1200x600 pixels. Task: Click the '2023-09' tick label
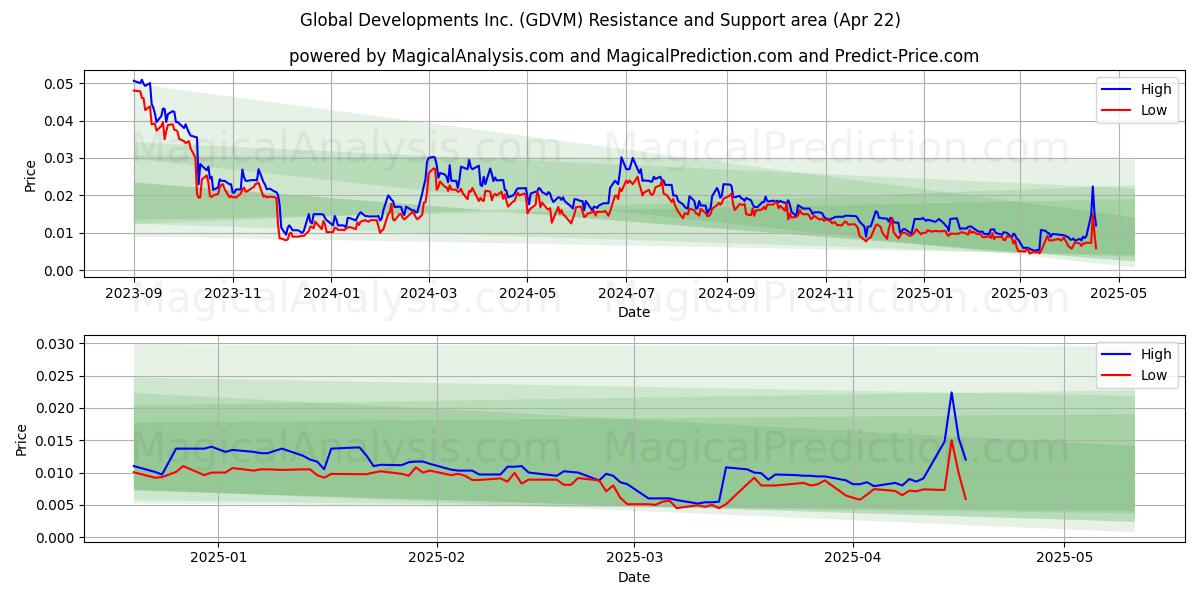(x=134, y=293)
